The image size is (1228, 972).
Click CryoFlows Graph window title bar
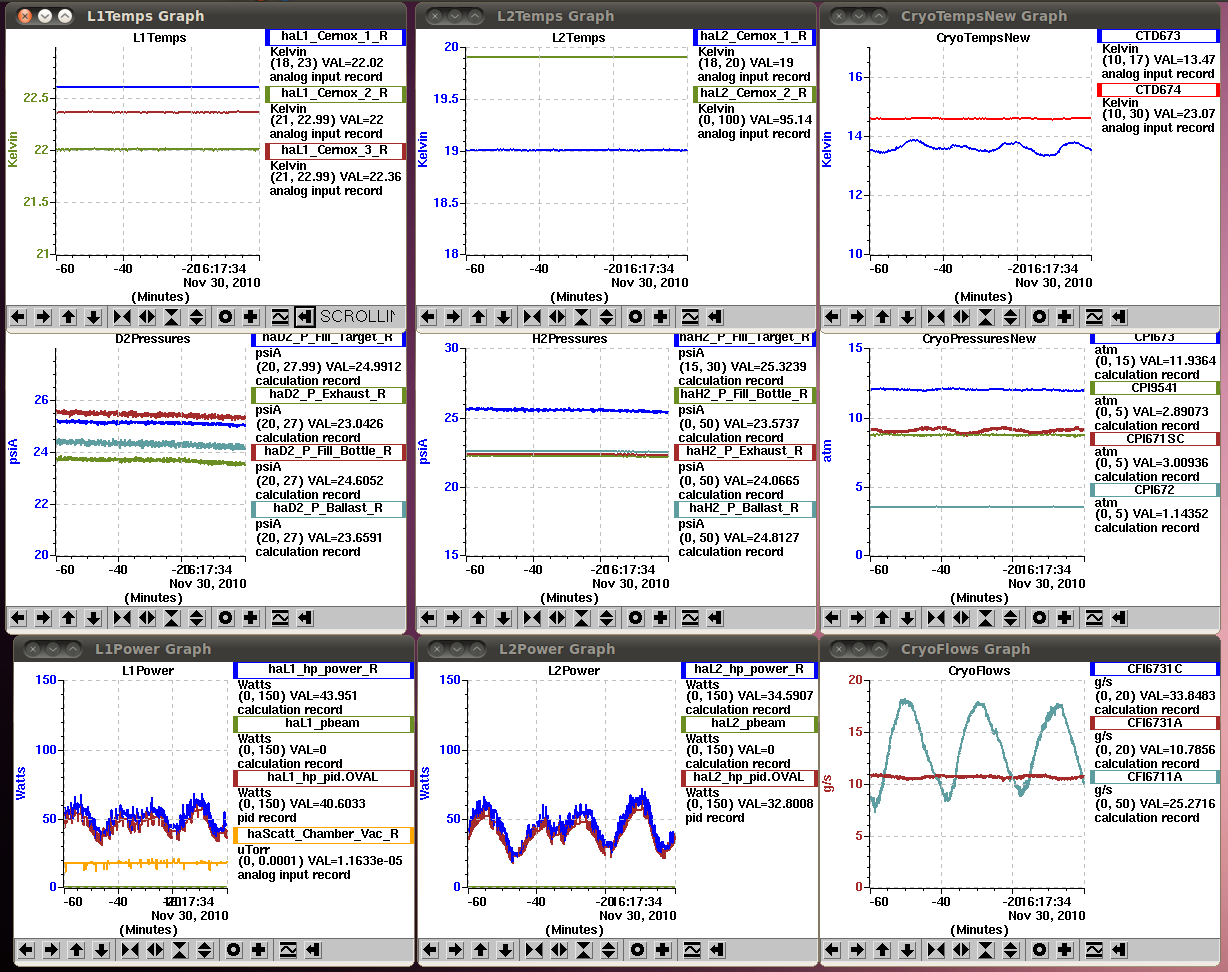click(x=1022, y=648)
